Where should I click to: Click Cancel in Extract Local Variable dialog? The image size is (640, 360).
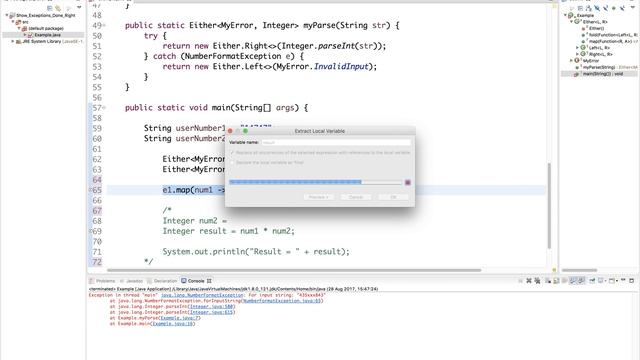click(x=356, y=197)
